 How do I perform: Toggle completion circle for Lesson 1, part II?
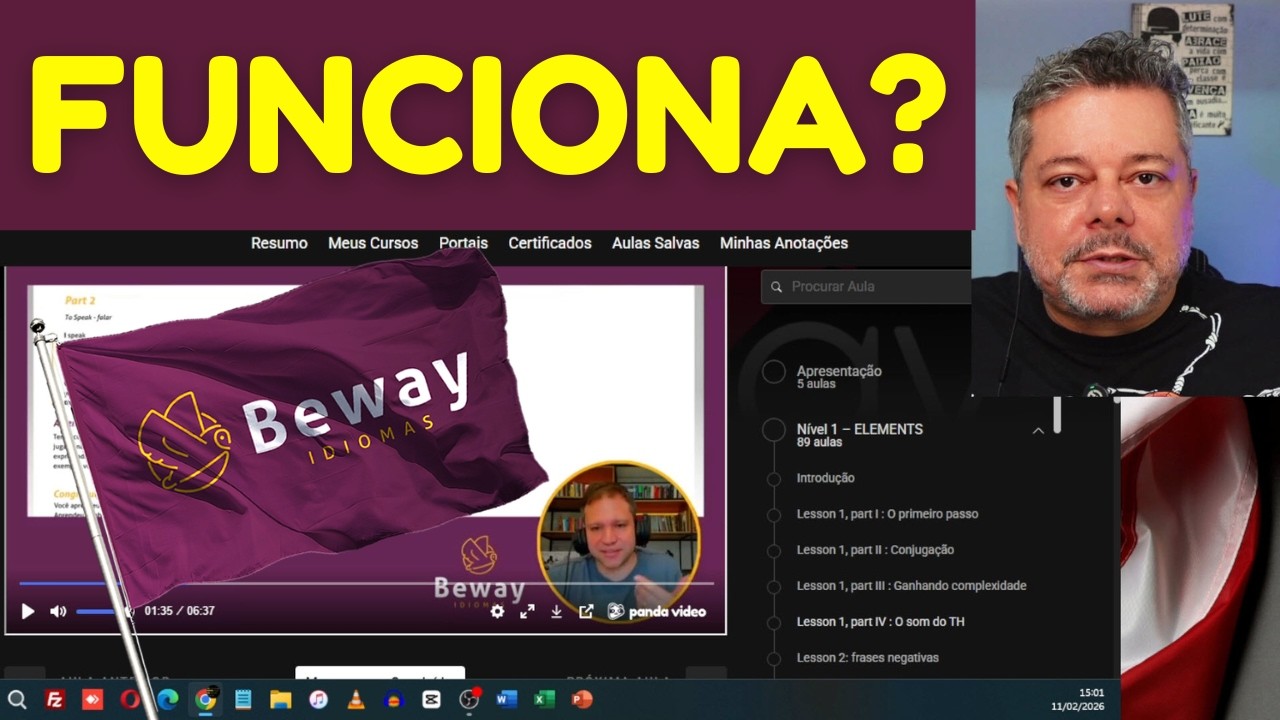tap(774, 551)
